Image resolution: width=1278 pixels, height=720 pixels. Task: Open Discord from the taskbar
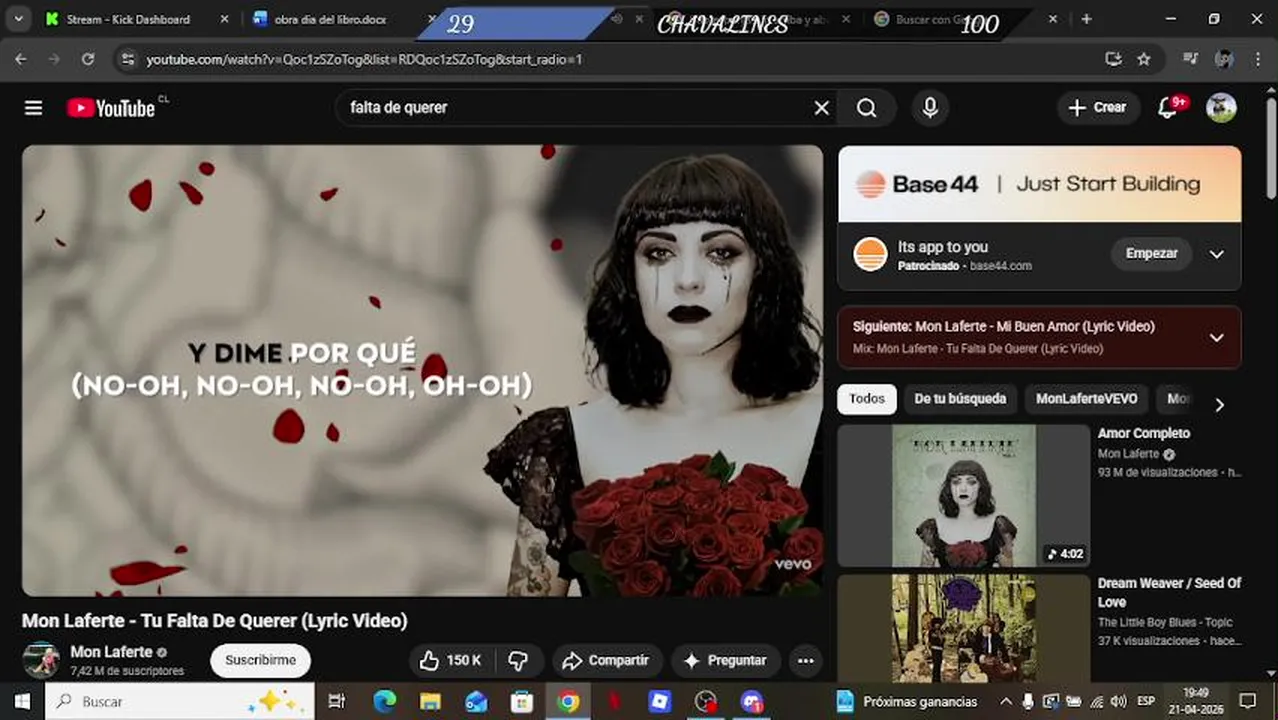(752, 702)
